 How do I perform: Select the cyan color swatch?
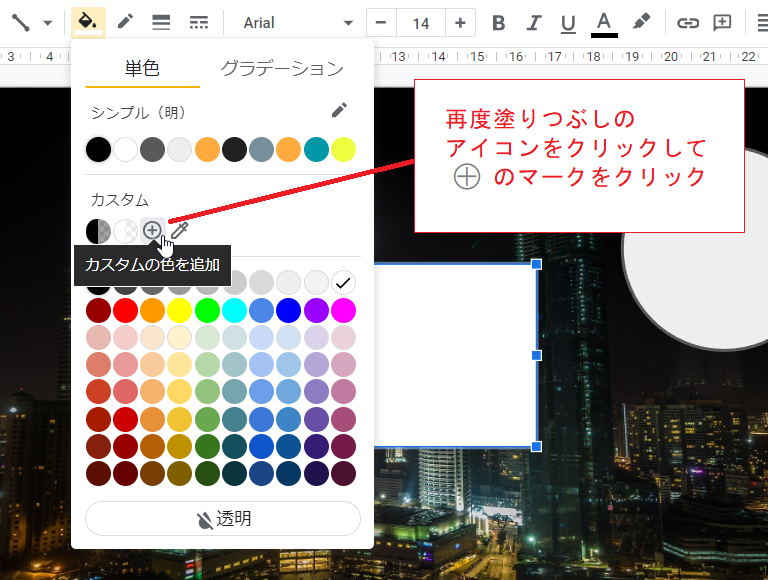tap(235, 311)
